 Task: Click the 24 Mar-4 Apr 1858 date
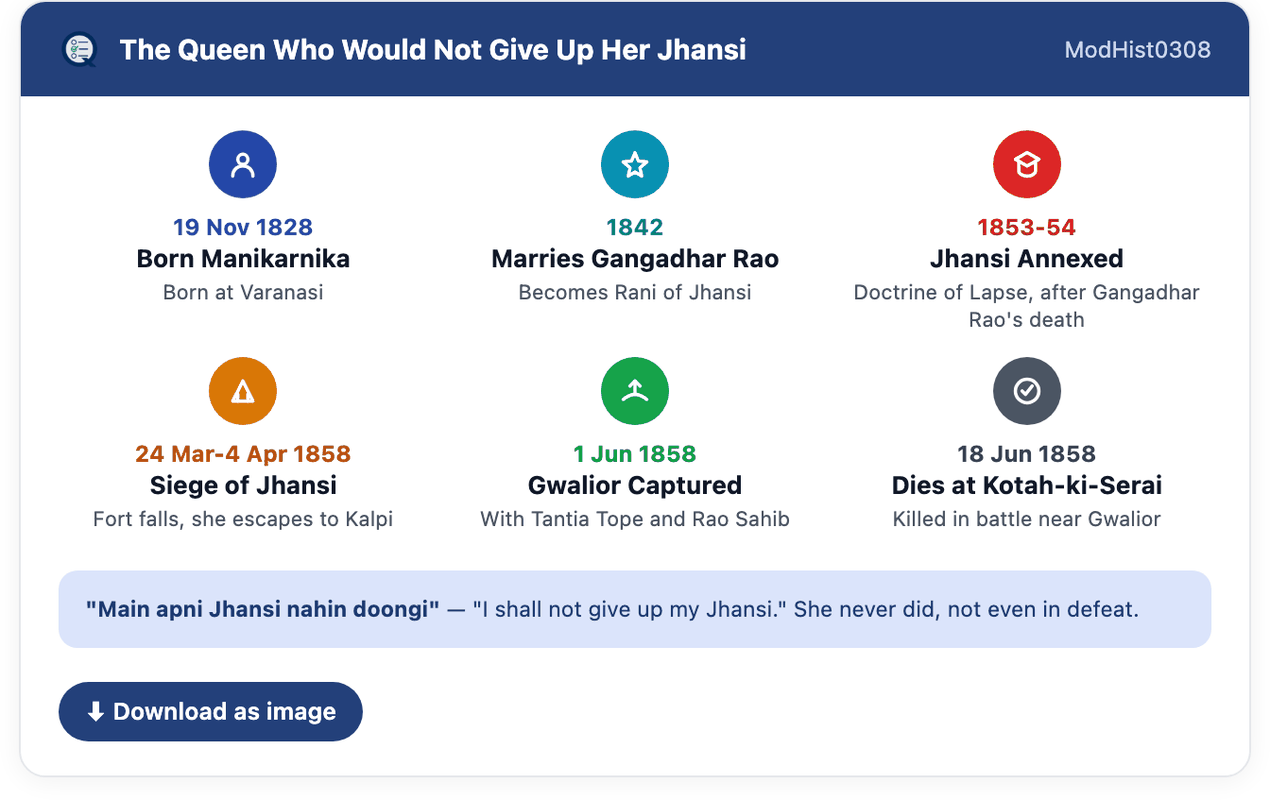(243, 454)
